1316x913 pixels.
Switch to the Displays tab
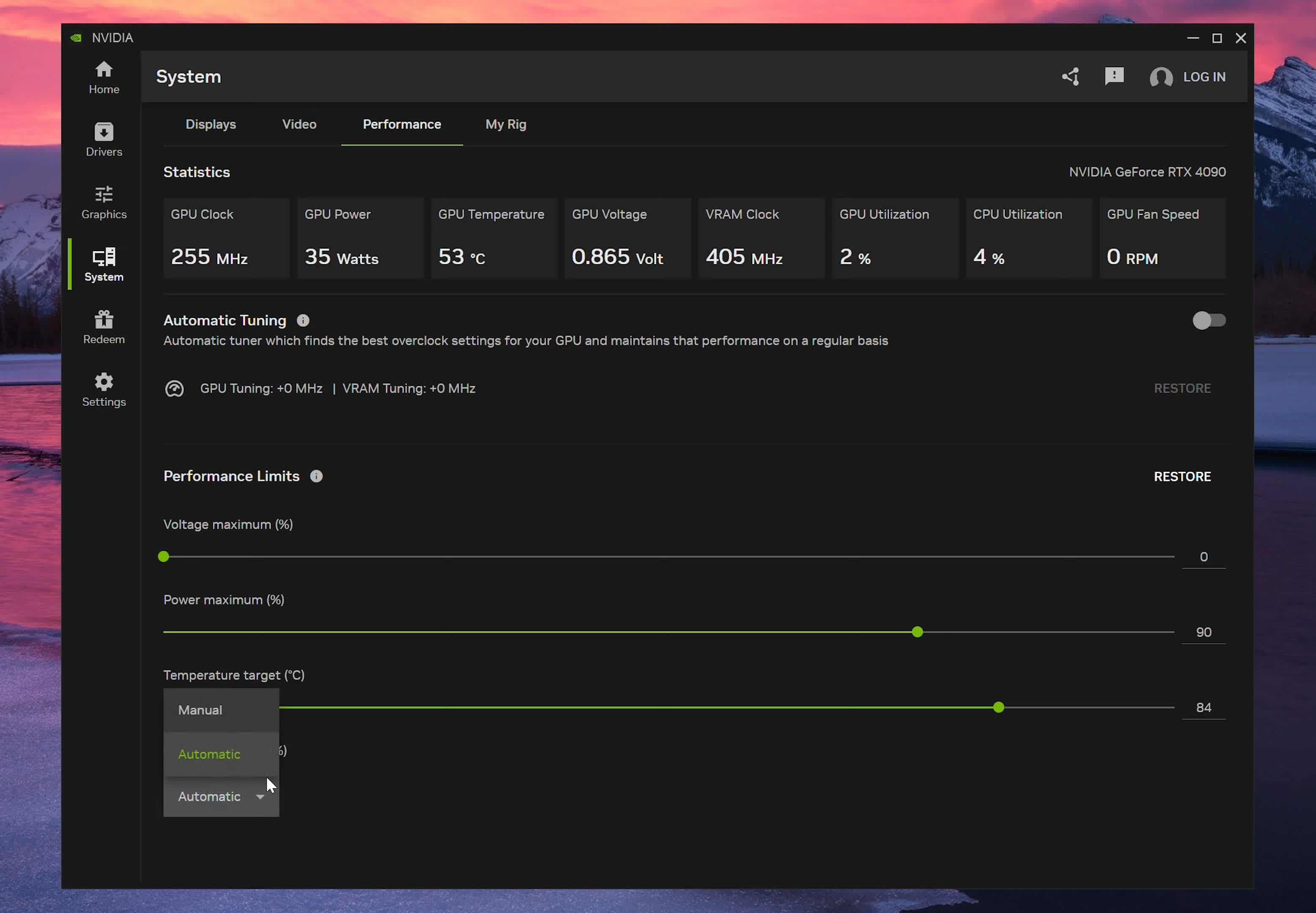click(210, 124)
